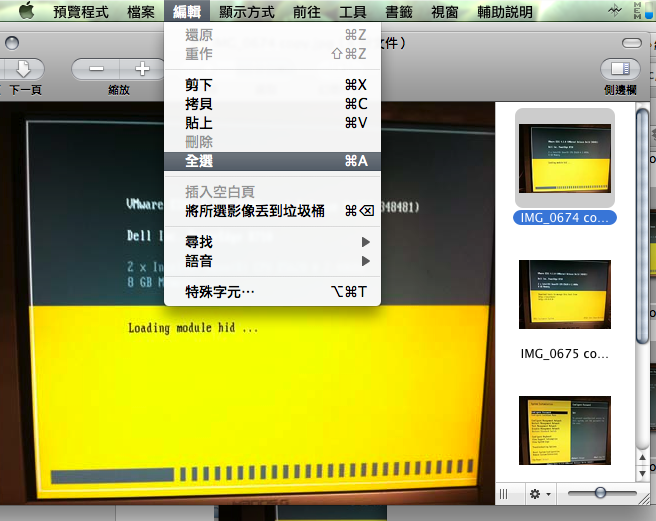The height and width of the screenshot is (521, 656).
Task: Choose 拷貝 from the edit menu
Action: click(272, 104)
